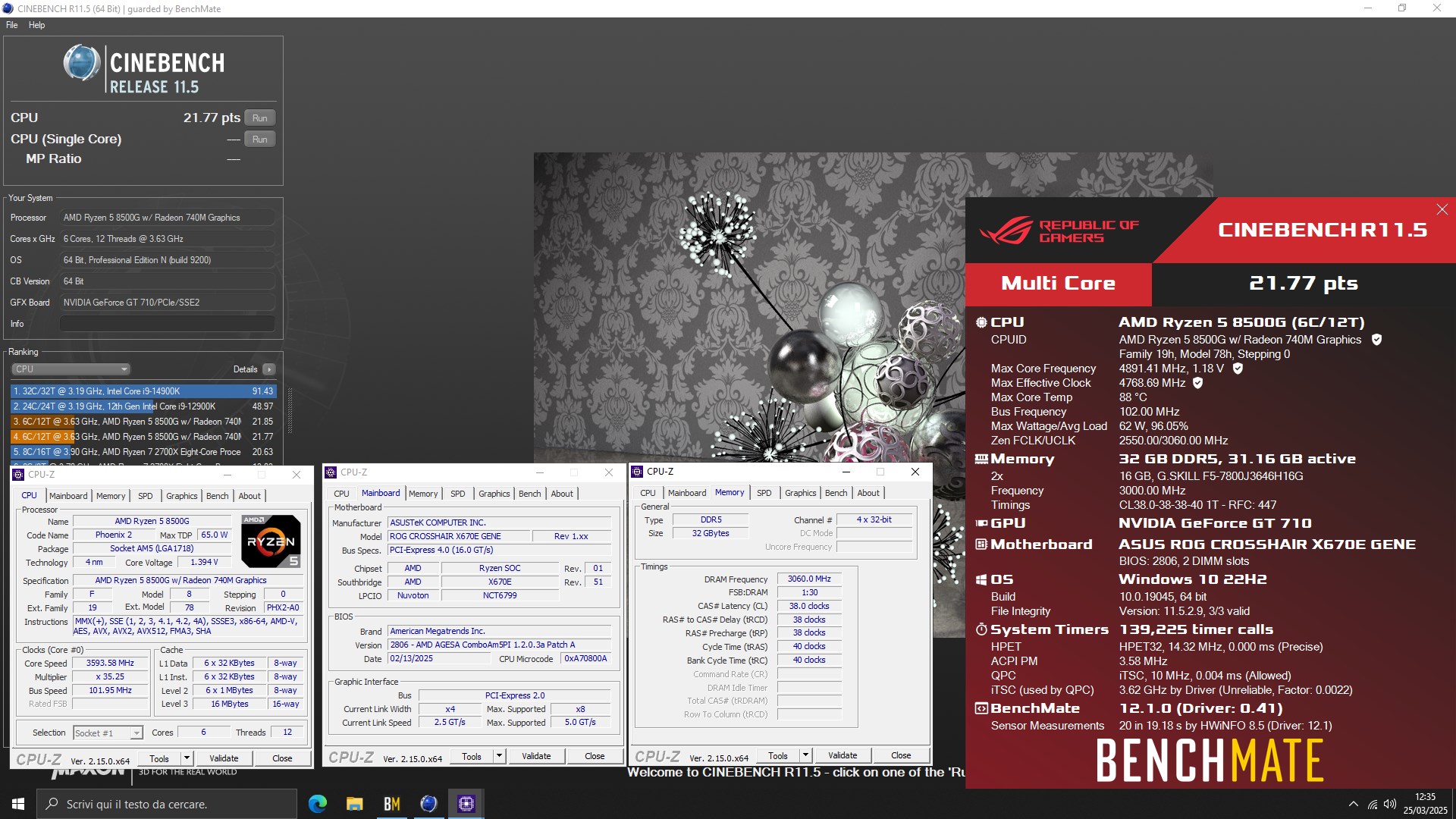The width and height of the screenshot is (1456, 819).
Task: Open Tools dropdown arrow in CPU-Z Mainboard window
Action: pyautogui.click(x=499, y=756)
